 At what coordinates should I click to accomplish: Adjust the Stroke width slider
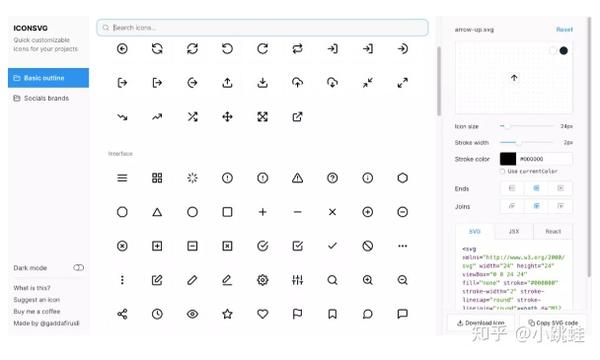tap(527, 142)
